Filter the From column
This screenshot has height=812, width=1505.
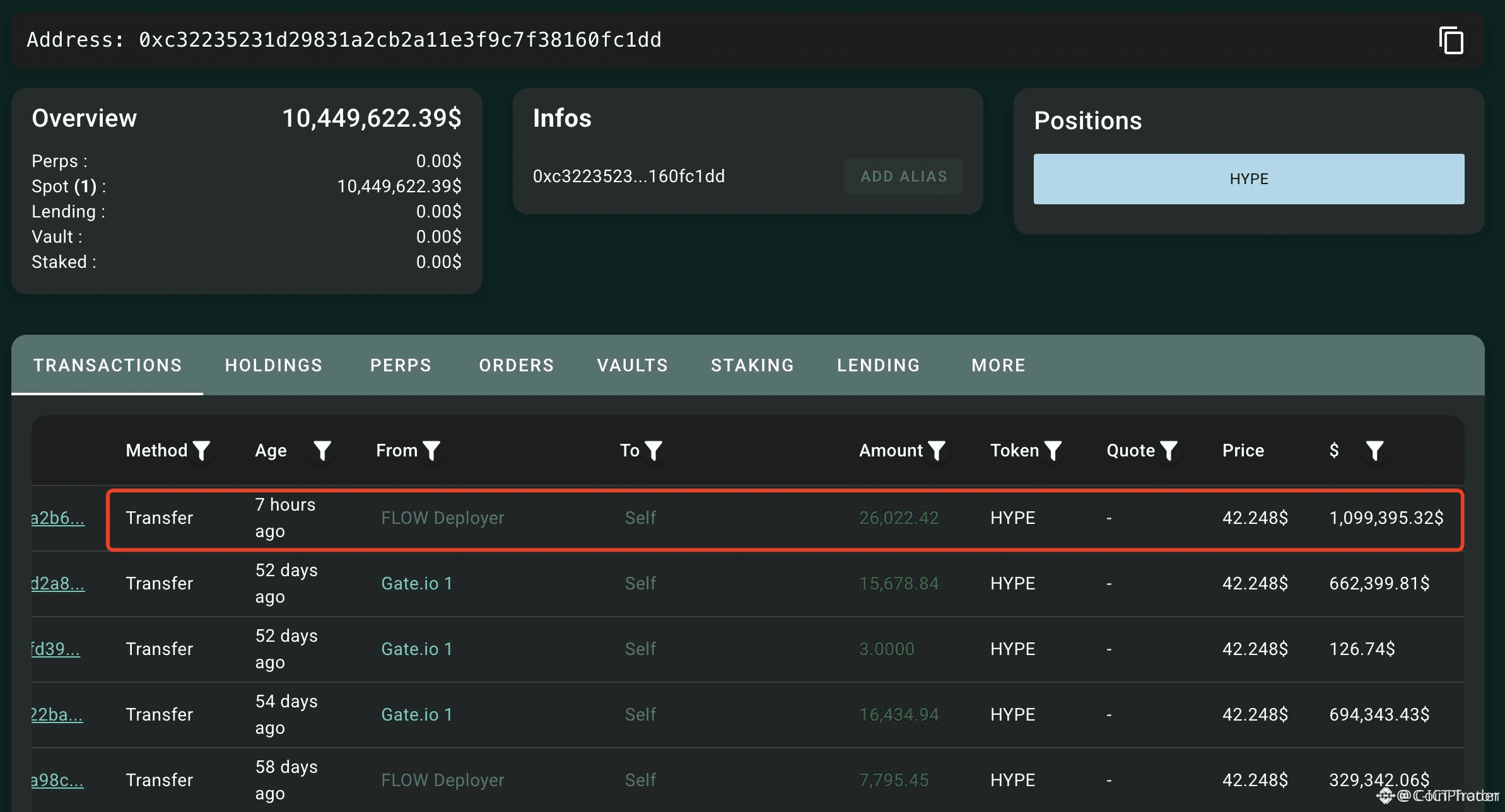(x=431, y=451)
